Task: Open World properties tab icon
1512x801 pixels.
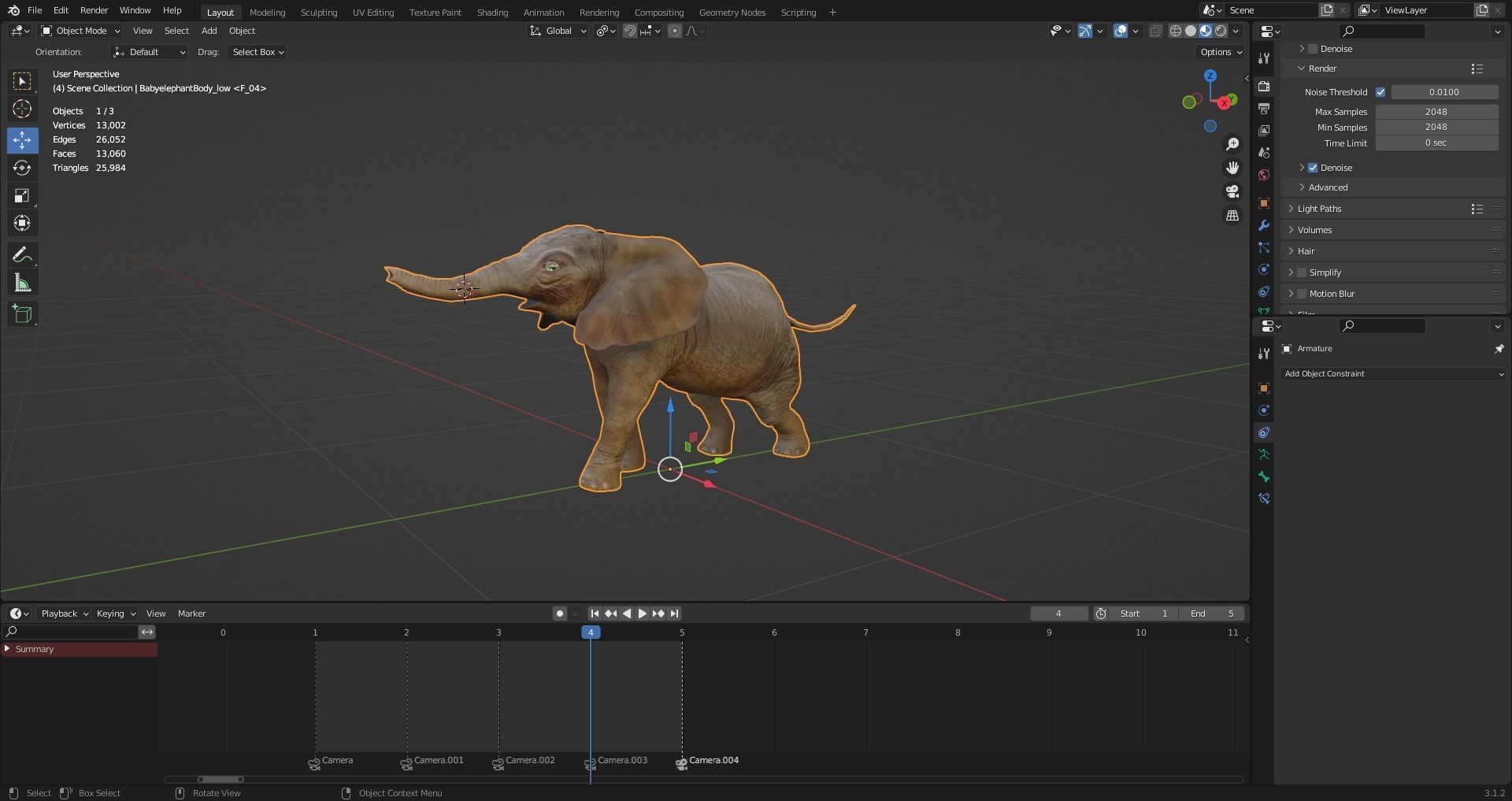Action: coord(1264,175)
